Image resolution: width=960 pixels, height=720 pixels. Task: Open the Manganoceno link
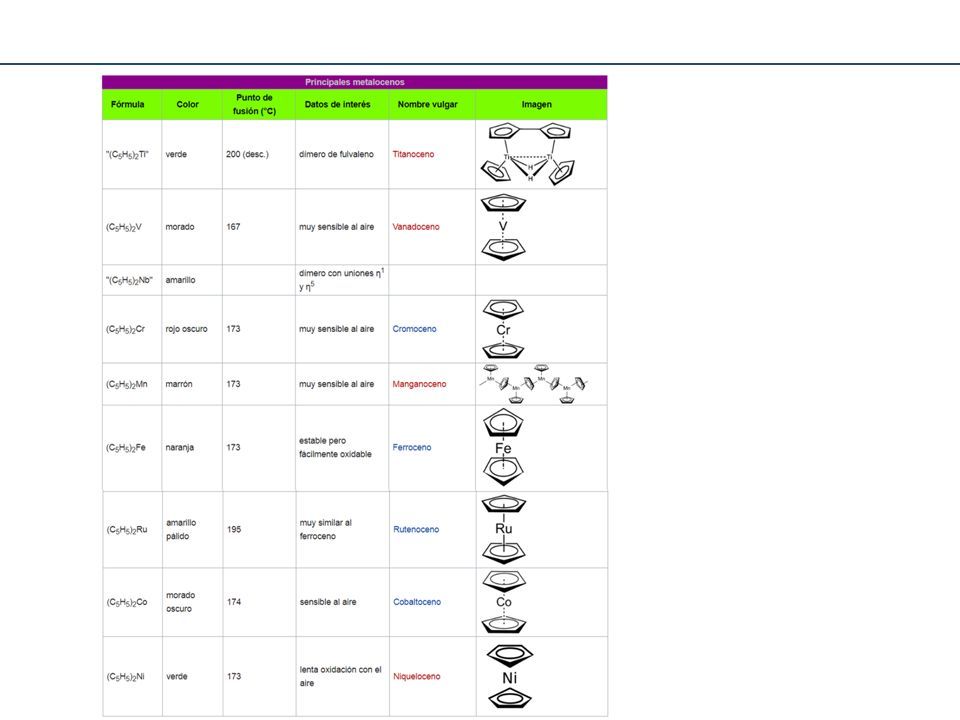tap(419, 384)
